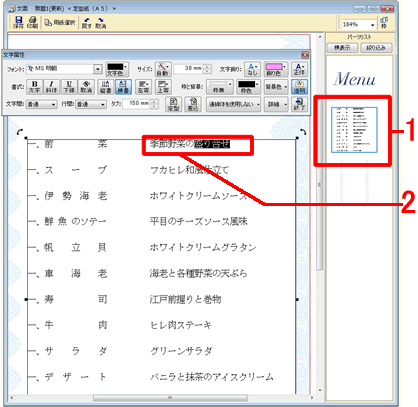Image resolution: width=418 pixels, height=407 pixels.
Task: Click the 終了 finish editing icon
Action: click(299, 104)
